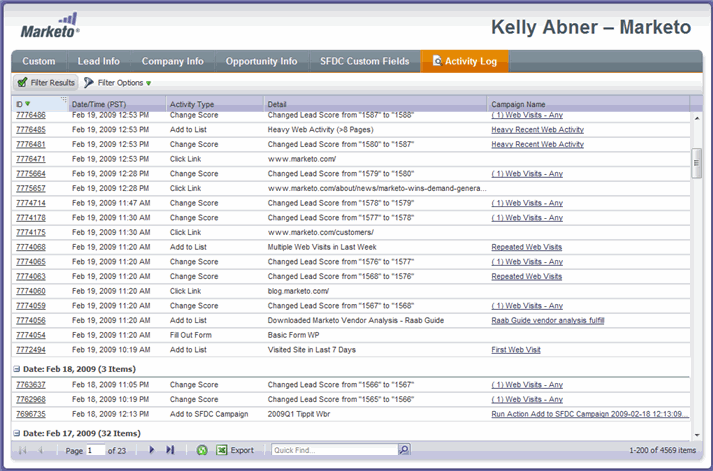Open activity ID 7776481
Screen dimensions: 713x471
pos(31,144)
